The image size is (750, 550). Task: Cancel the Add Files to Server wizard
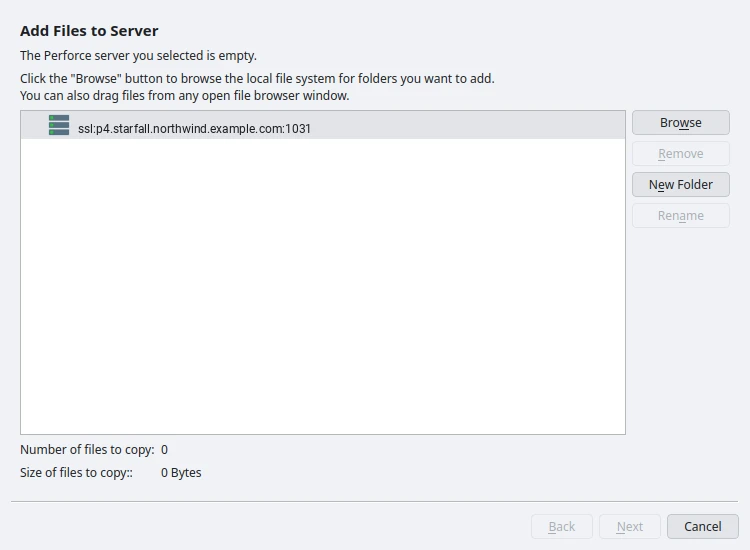pos(703,527)
